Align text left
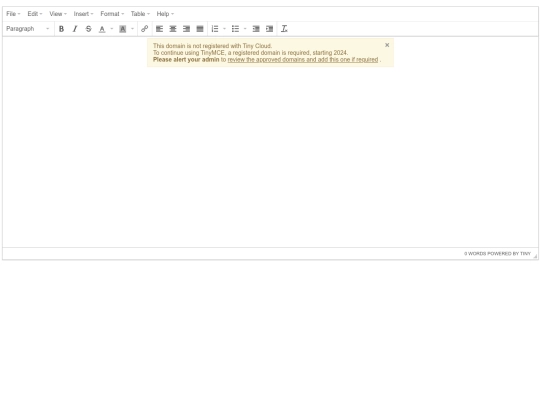This screenshot has height=405, width=540. coord(159,29)
